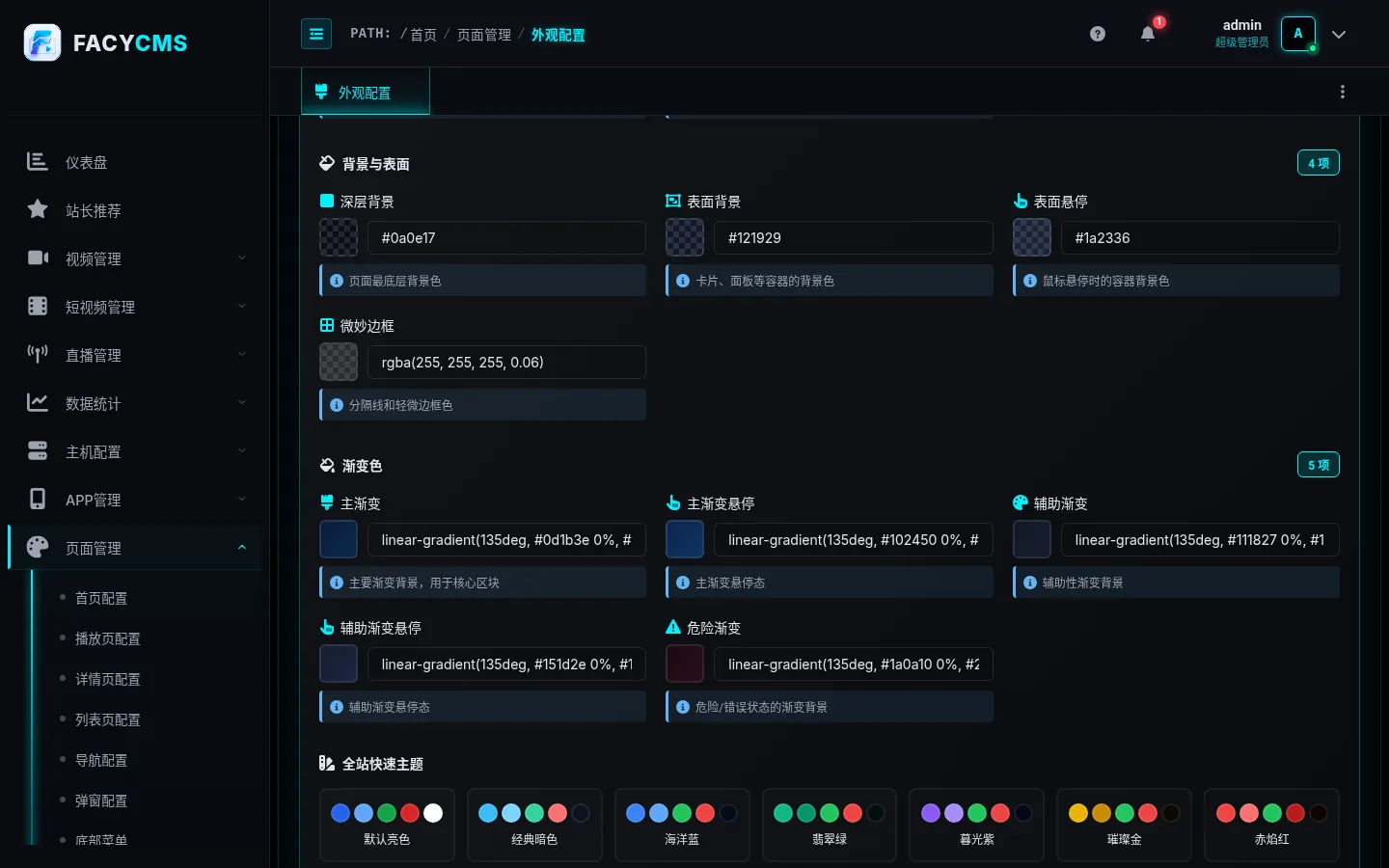Collapse the 页面管理 submenu chevron

coord(242,547)
